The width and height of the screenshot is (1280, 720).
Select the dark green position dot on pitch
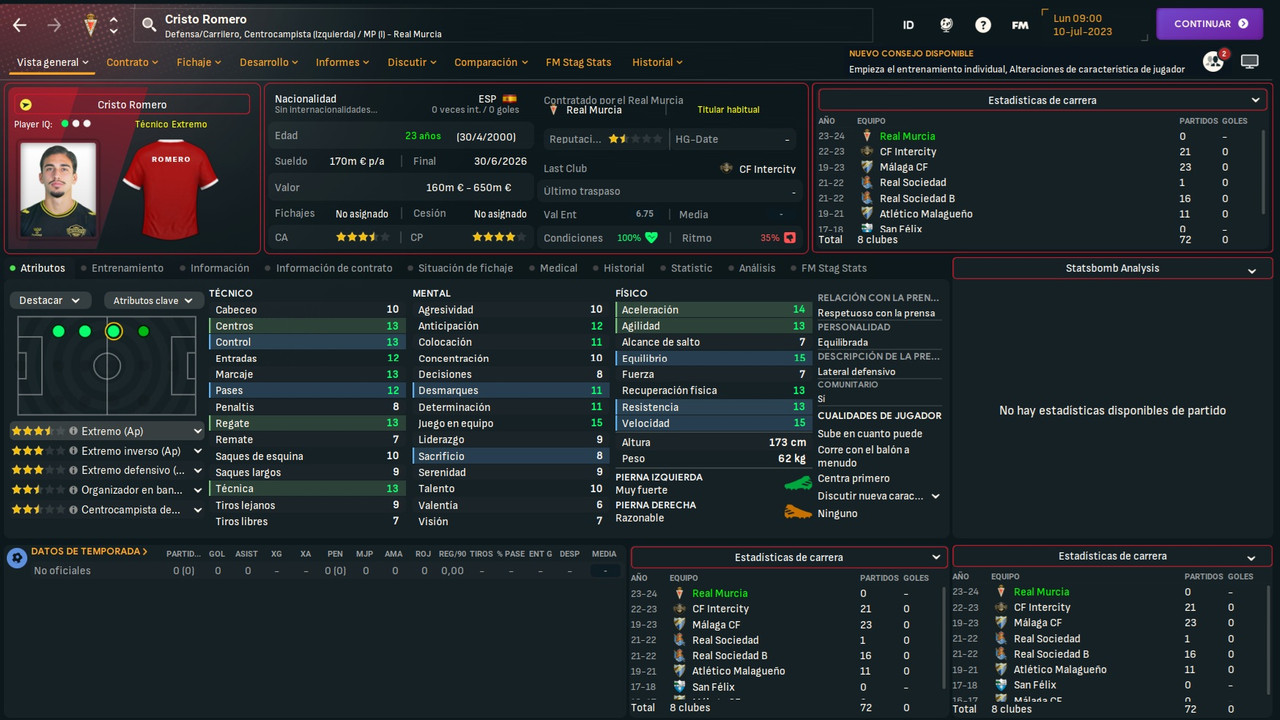point(143,331)
